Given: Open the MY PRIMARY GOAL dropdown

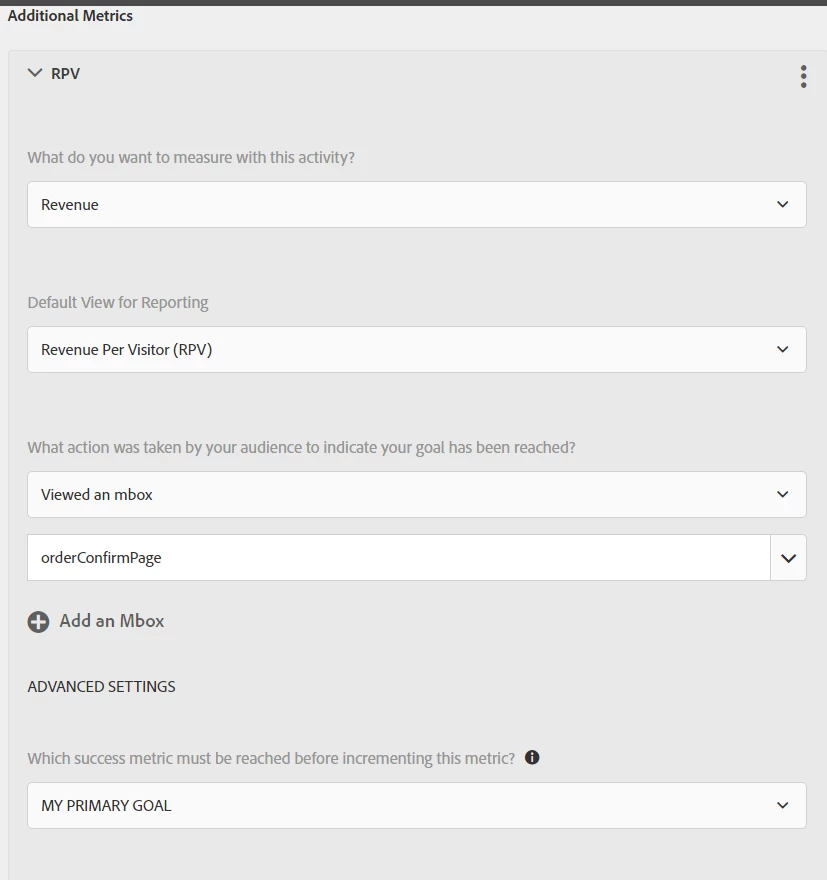Looking at the screenshot, I should point(400,805).
